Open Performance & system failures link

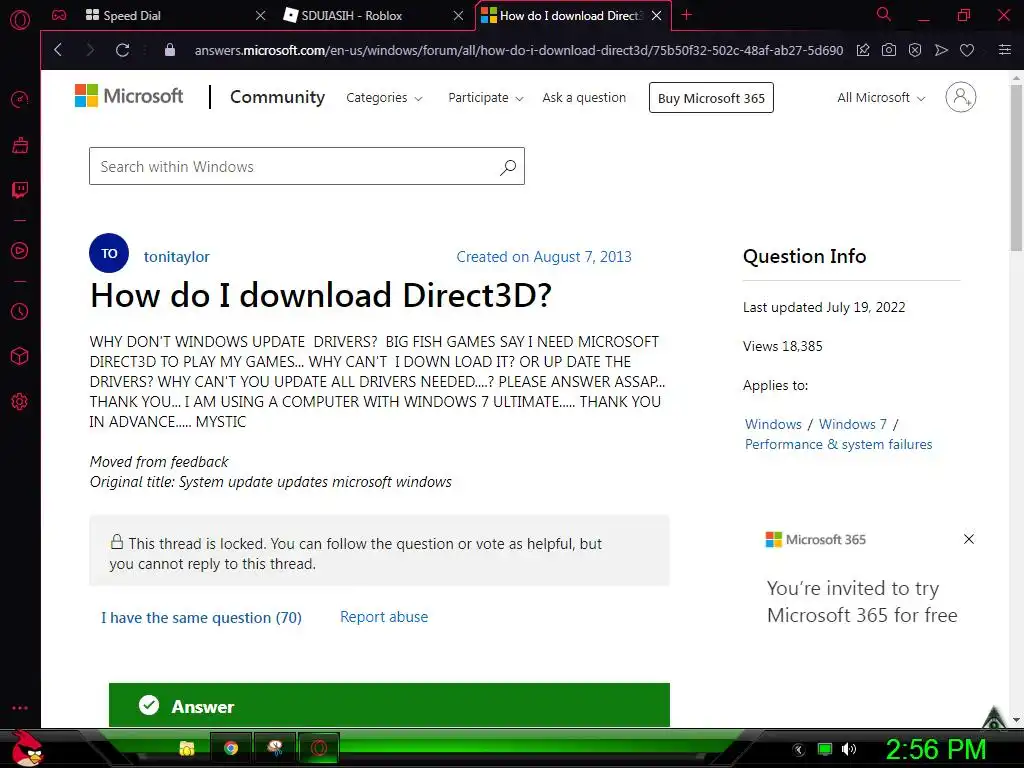(x=839, y=445)
